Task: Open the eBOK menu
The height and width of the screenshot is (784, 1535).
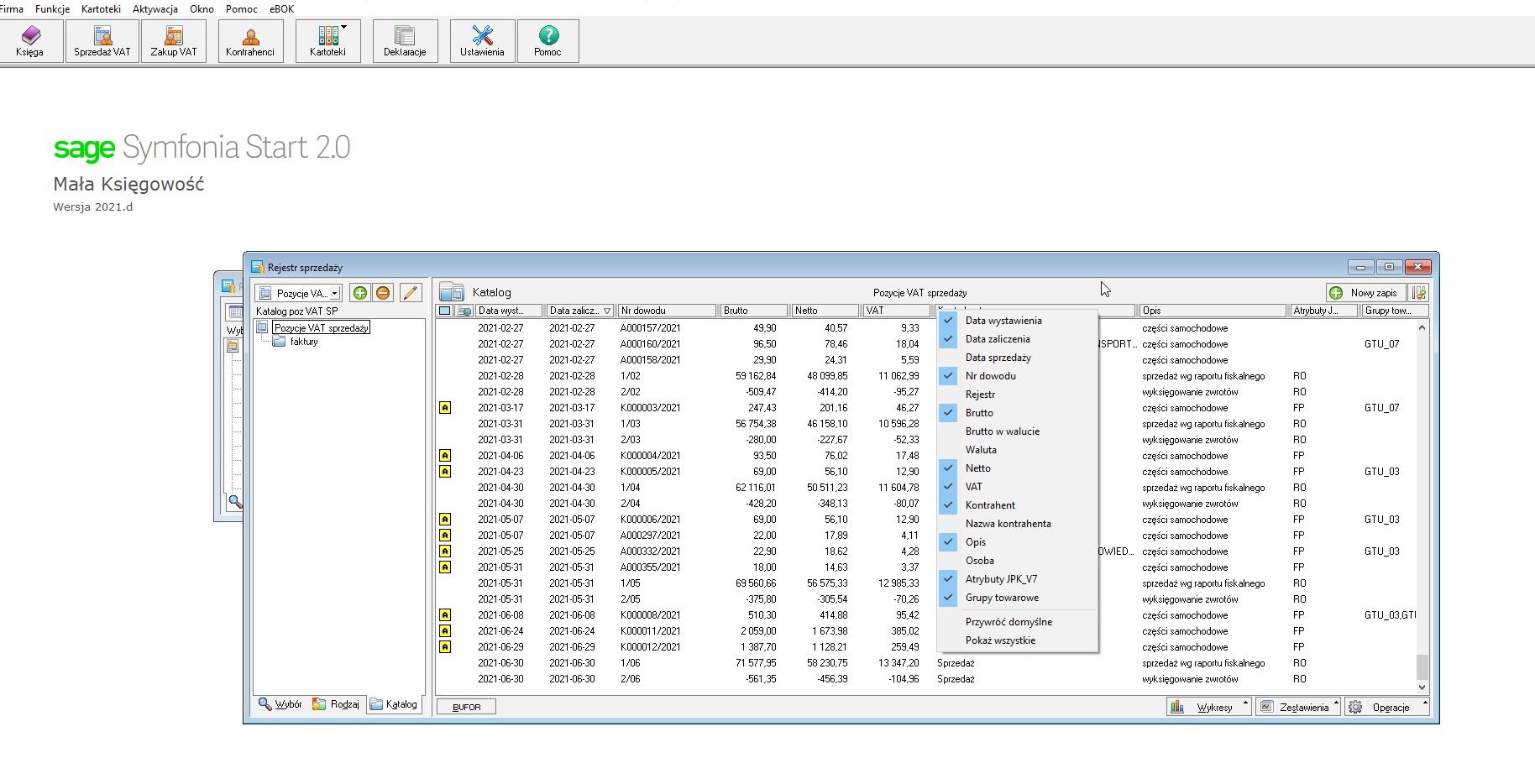Action: (x=282, y=8)
